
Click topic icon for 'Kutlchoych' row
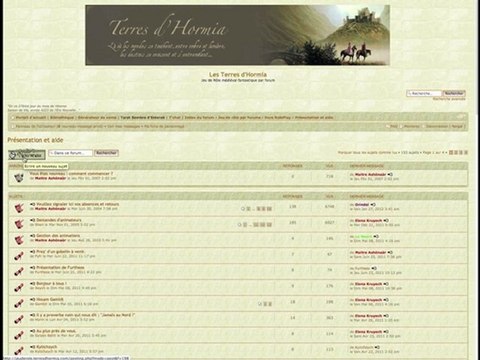coord(19,351)
